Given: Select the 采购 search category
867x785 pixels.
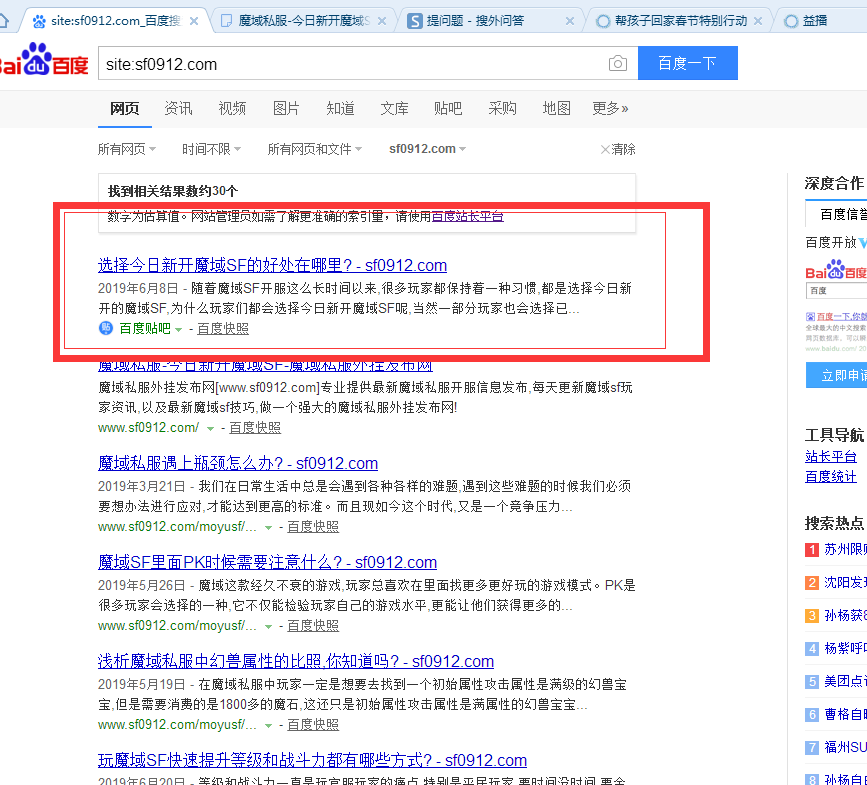Looking at the screenshot, I should 502,108.
